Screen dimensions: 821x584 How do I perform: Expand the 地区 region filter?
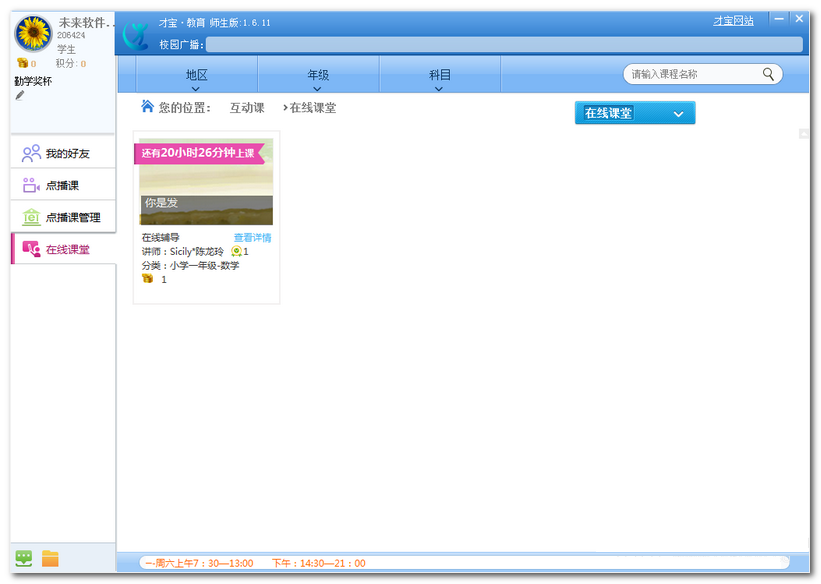coord(196,75)
